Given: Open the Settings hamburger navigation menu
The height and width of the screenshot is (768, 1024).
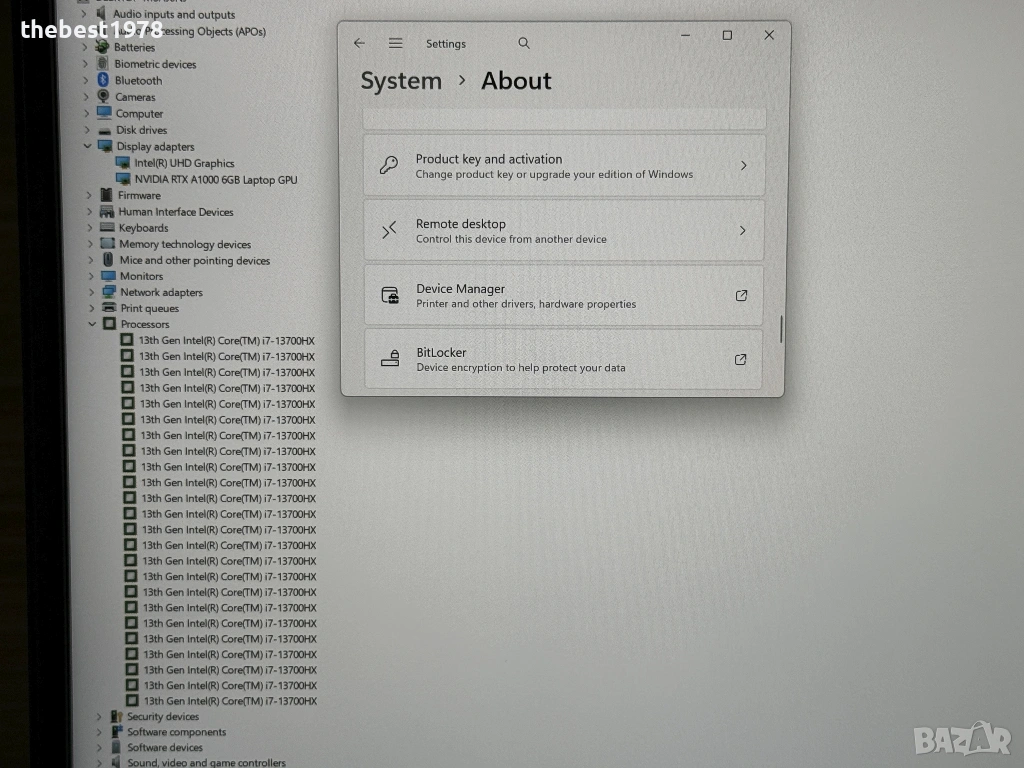Looking at the screenshot, I should point(396,43).
